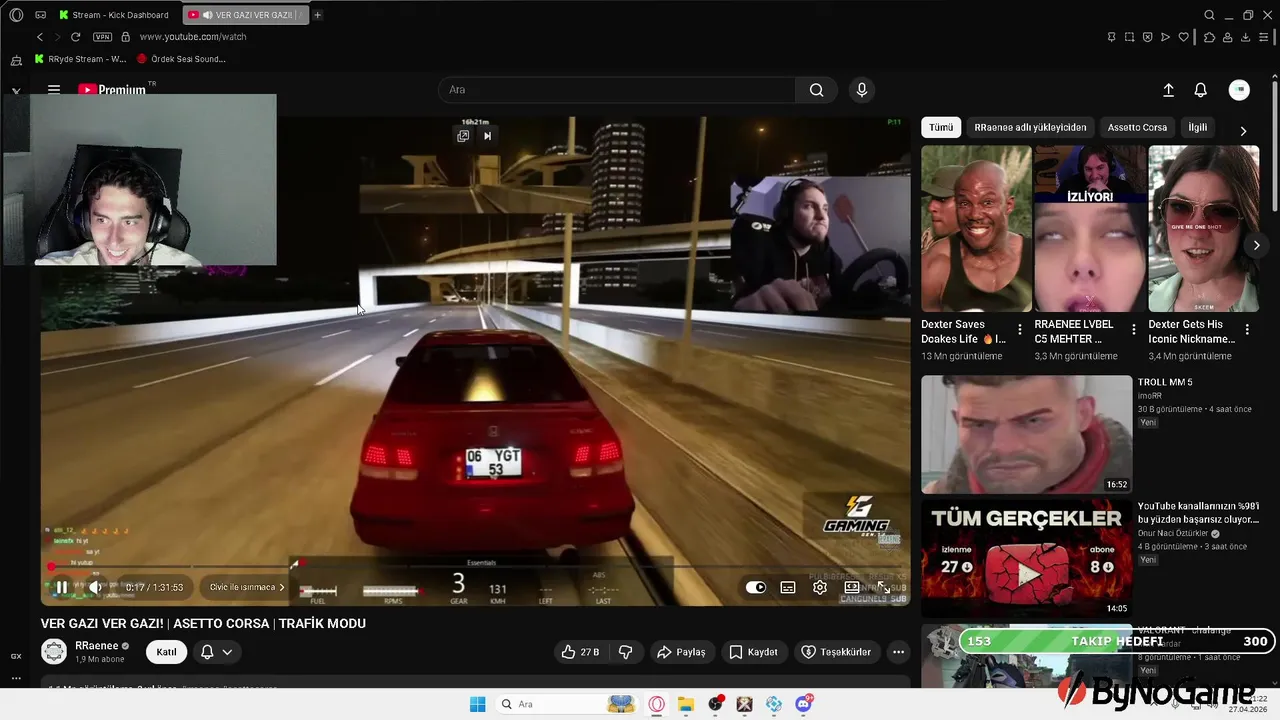Show more filter chips arrow

pos(1243,131)
